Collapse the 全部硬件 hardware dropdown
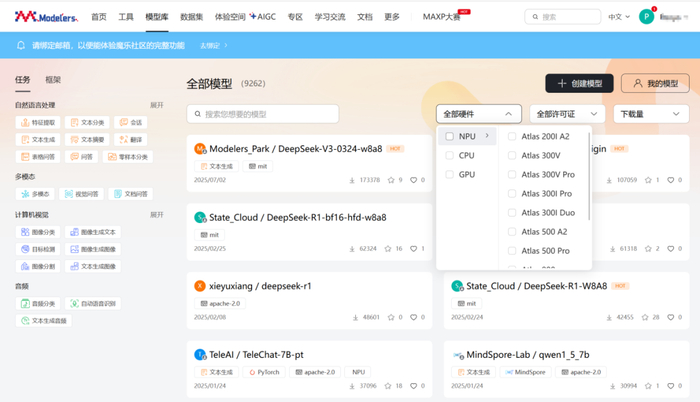 pyautogui.click(x=479, y=114)
